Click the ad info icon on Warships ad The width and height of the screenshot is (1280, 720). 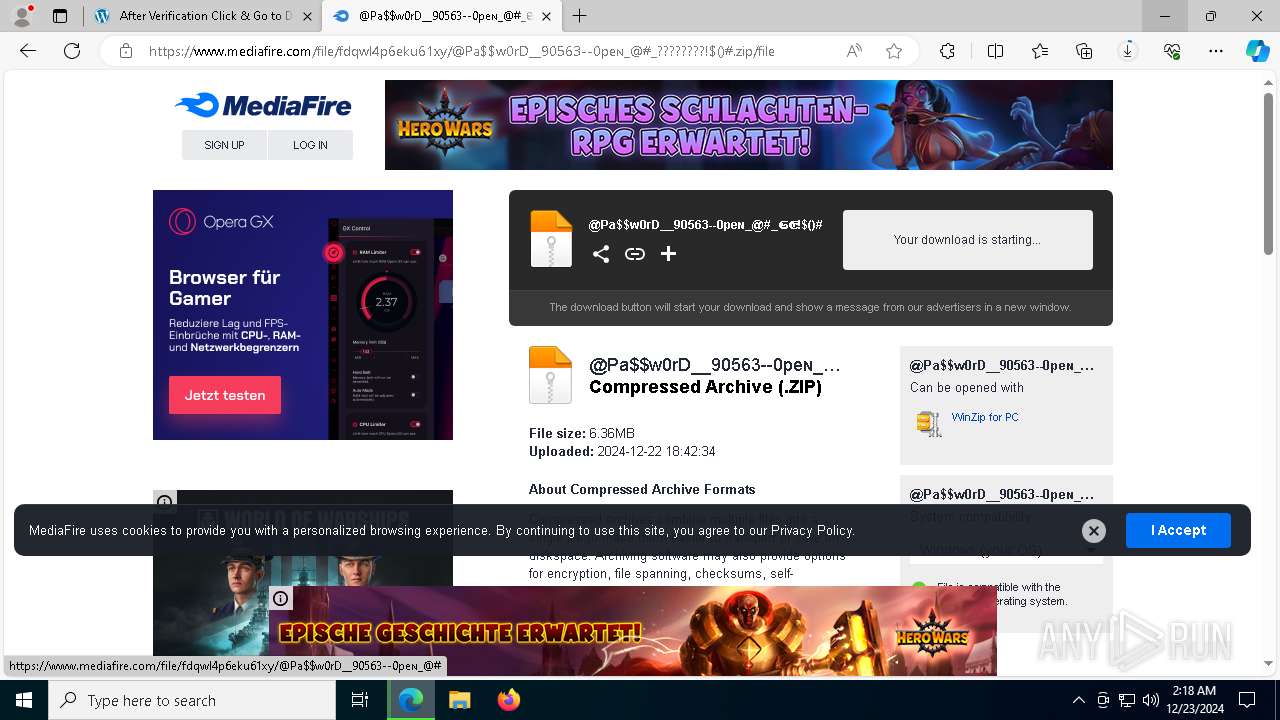click(165, 501)
